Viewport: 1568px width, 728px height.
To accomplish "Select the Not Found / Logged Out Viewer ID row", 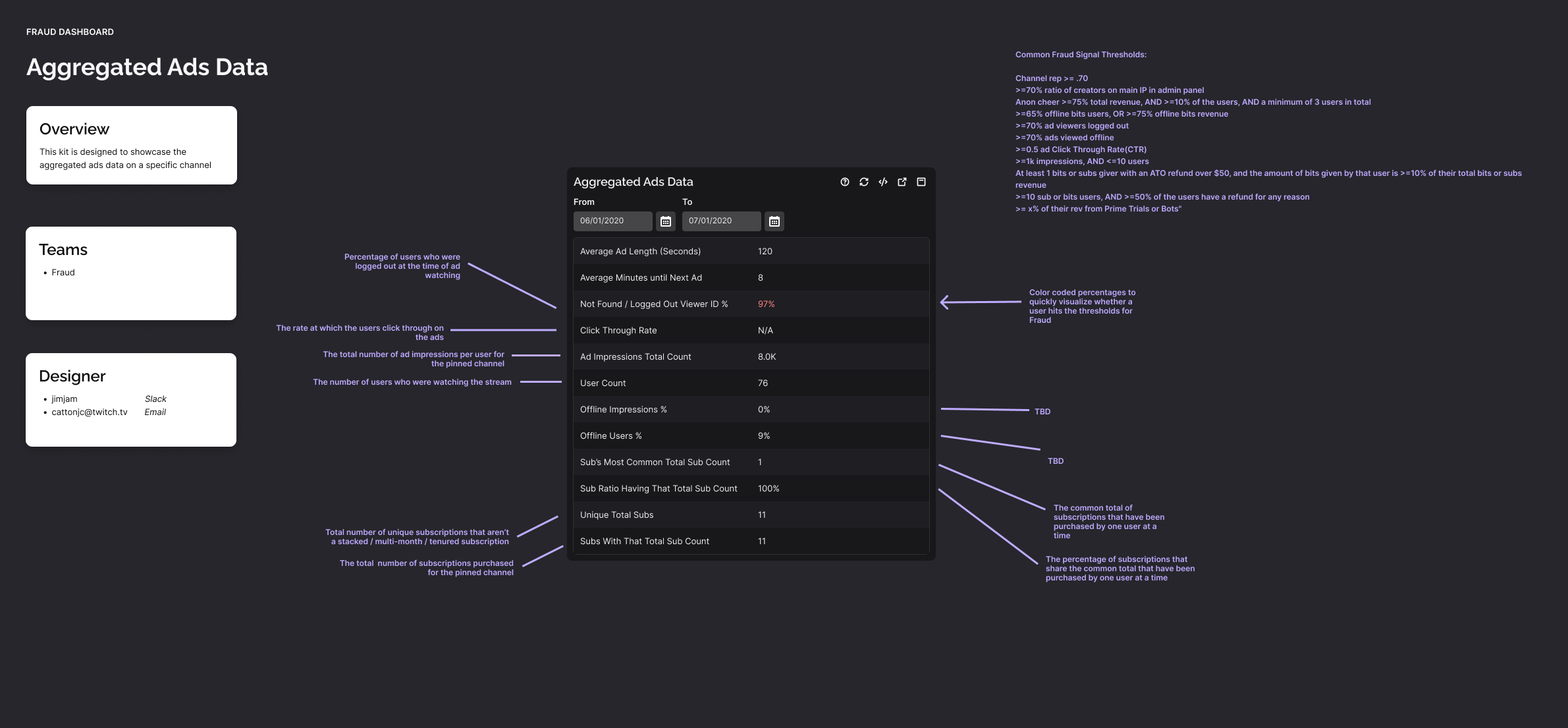I will pyautogui.click(x=750, y=304).
